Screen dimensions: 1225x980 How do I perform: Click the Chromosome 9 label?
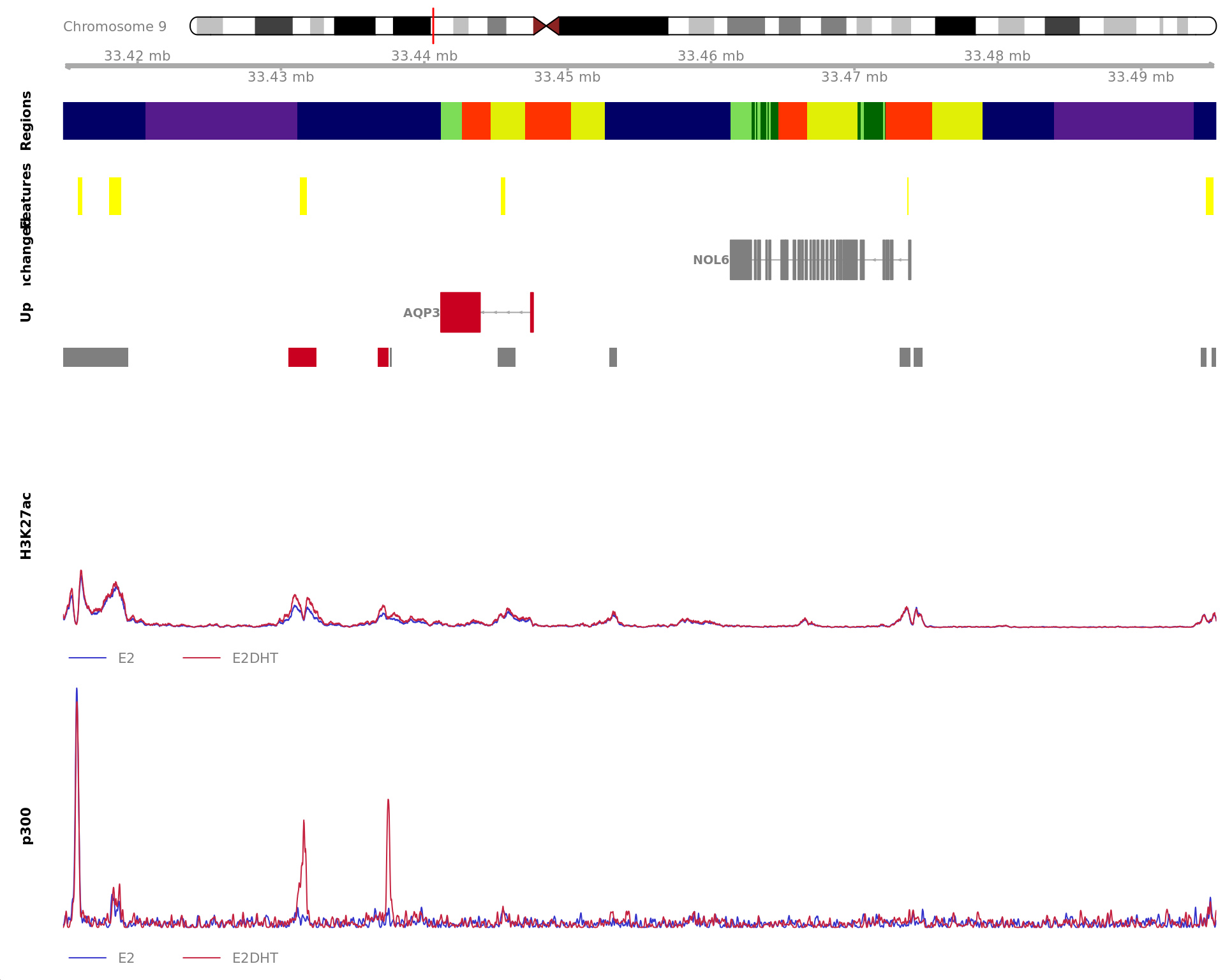click(x=115, y=27)
